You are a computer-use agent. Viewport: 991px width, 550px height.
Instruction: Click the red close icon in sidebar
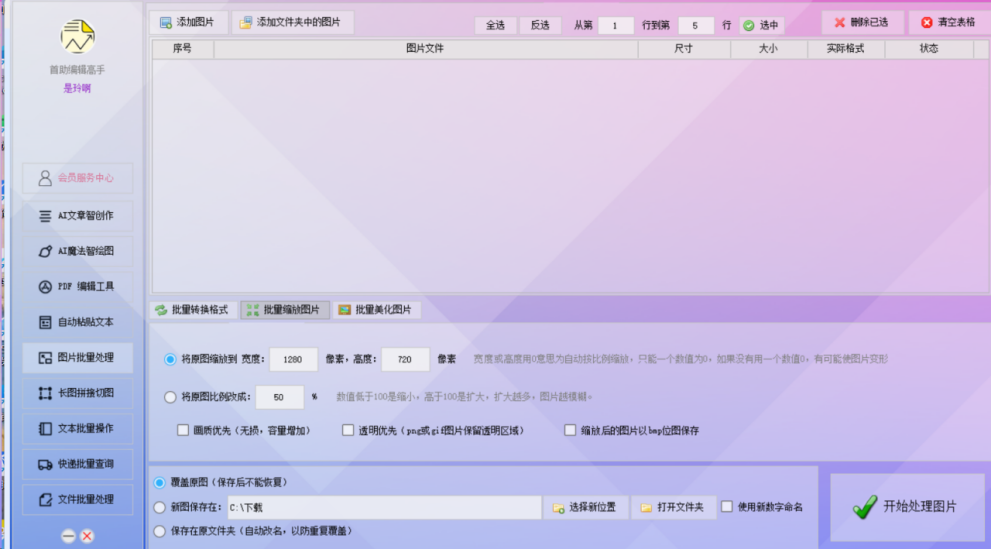point(87,536)
